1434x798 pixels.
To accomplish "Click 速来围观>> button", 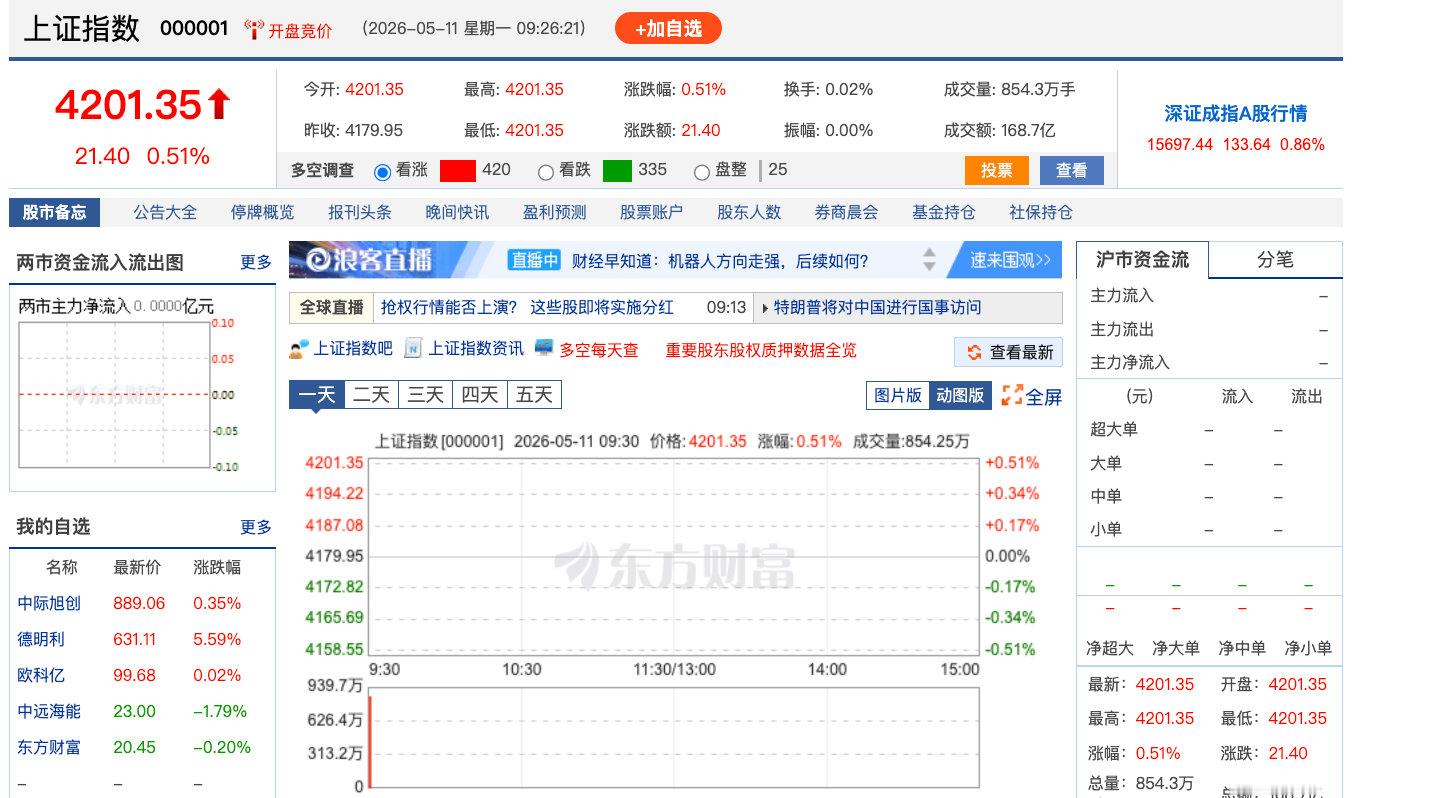I will [1010, 260].
